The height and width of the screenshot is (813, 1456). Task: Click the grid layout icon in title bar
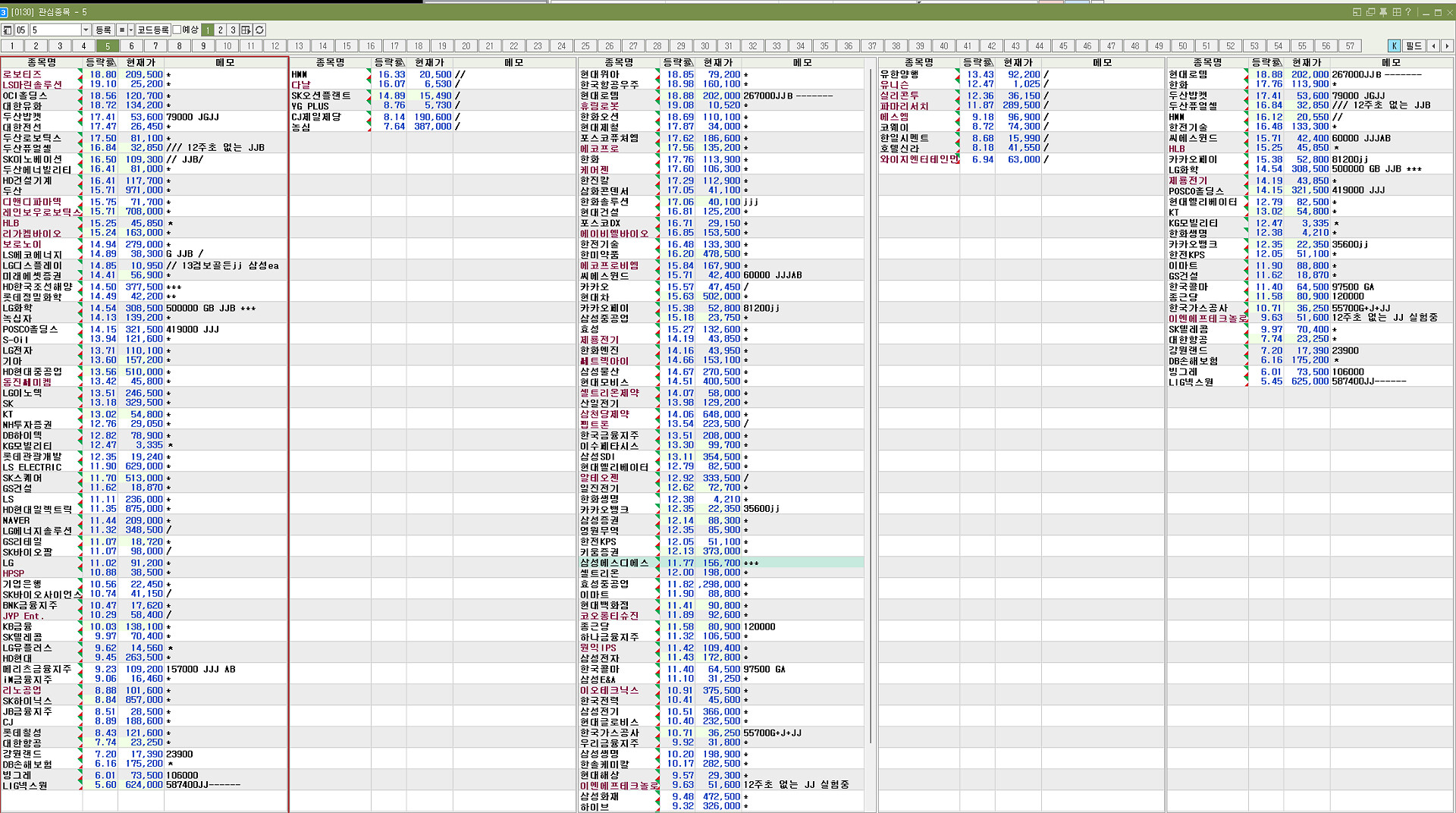click(x=1396, y=12)
